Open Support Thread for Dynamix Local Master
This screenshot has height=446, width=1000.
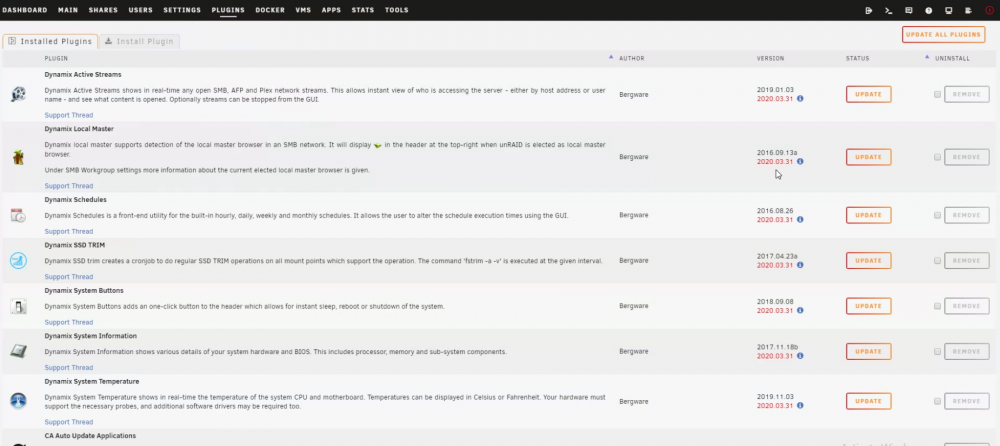[69, 186]
